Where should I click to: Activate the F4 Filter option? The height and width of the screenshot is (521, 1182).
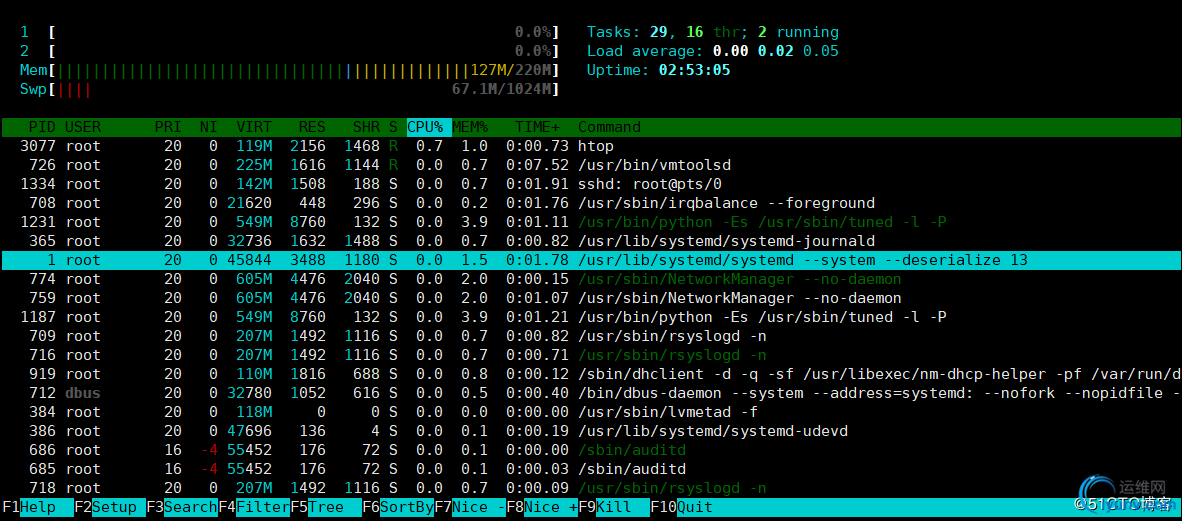tap(254, 507)
